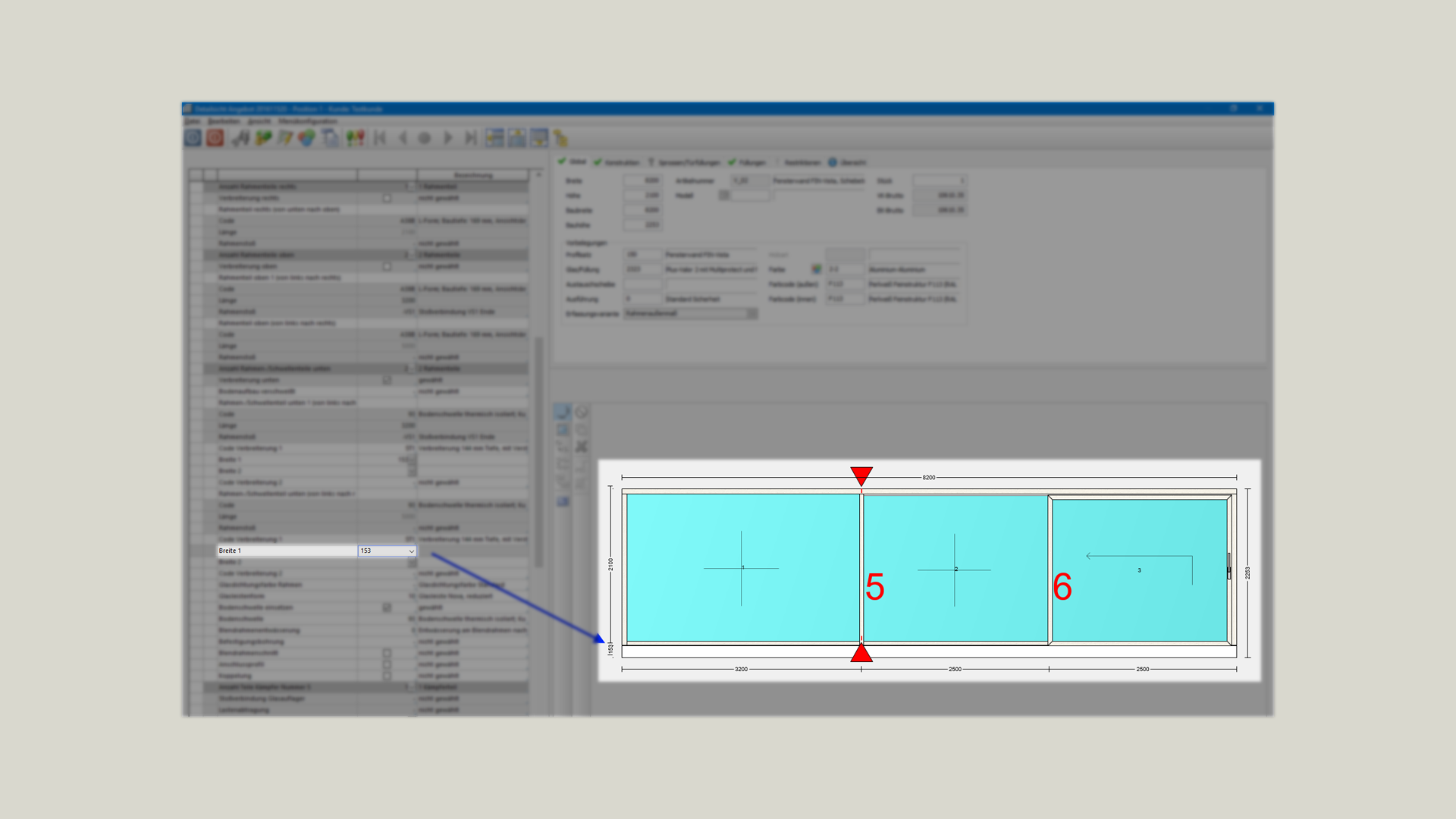Open the Bearbeiten menu
Viewport: 1456px width, 819px height.
pos(224,121)
